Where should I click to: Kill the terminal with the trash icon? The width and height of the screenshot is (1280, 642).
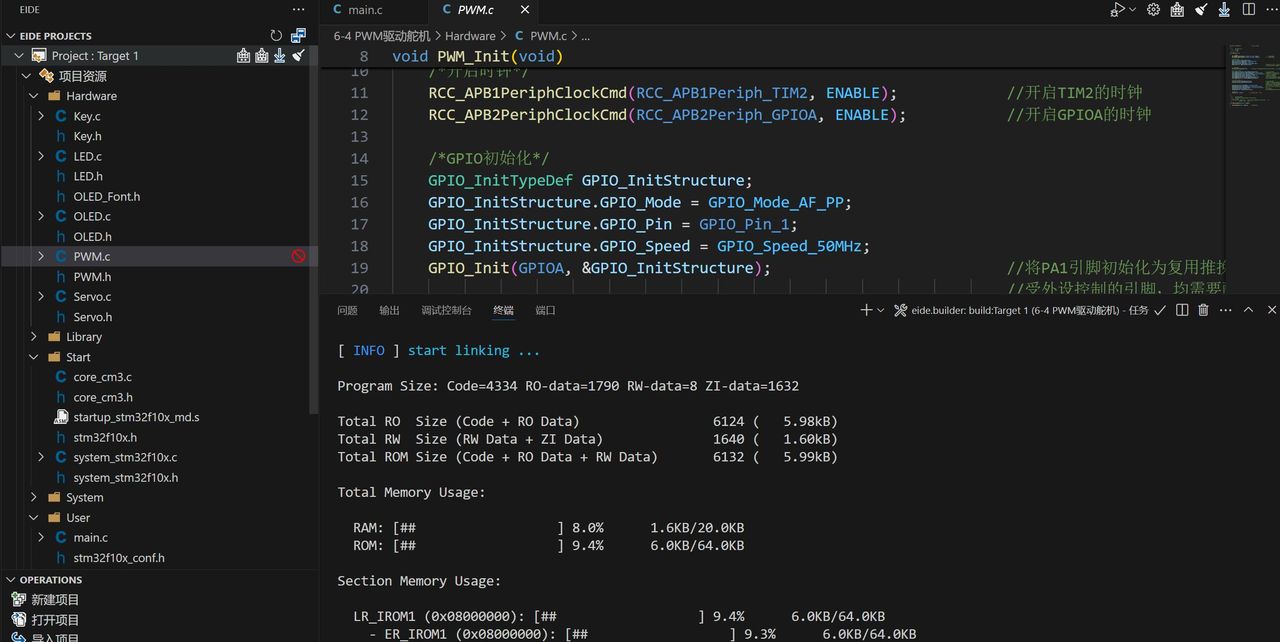click(x=1203, y=310)
